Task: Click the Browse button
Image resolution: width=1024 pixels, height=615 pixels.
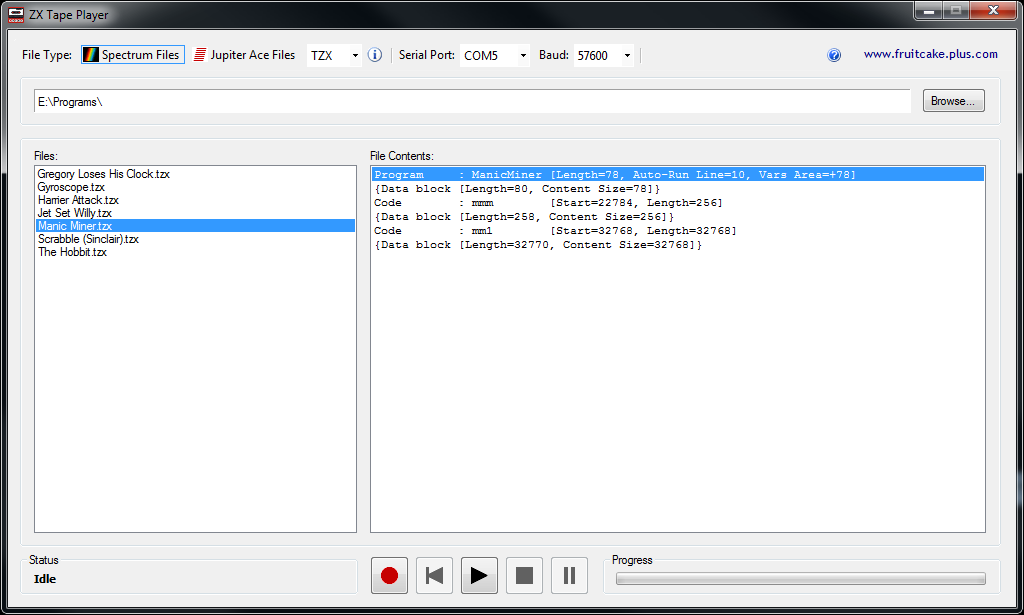Action: [953, 101]
